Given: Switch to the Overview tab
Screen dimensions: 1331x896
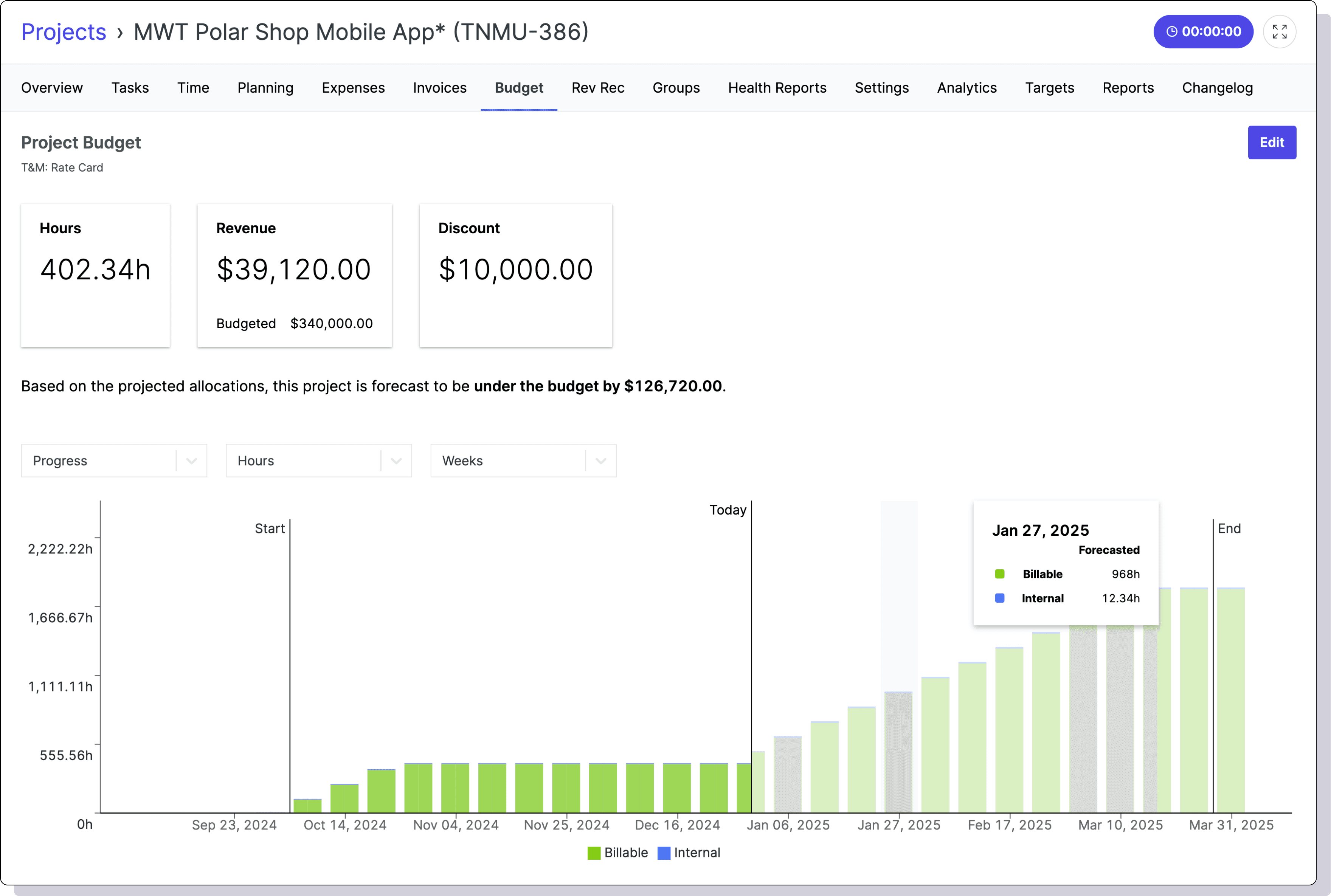Looking at the screenshot, I should click(51, 87).
